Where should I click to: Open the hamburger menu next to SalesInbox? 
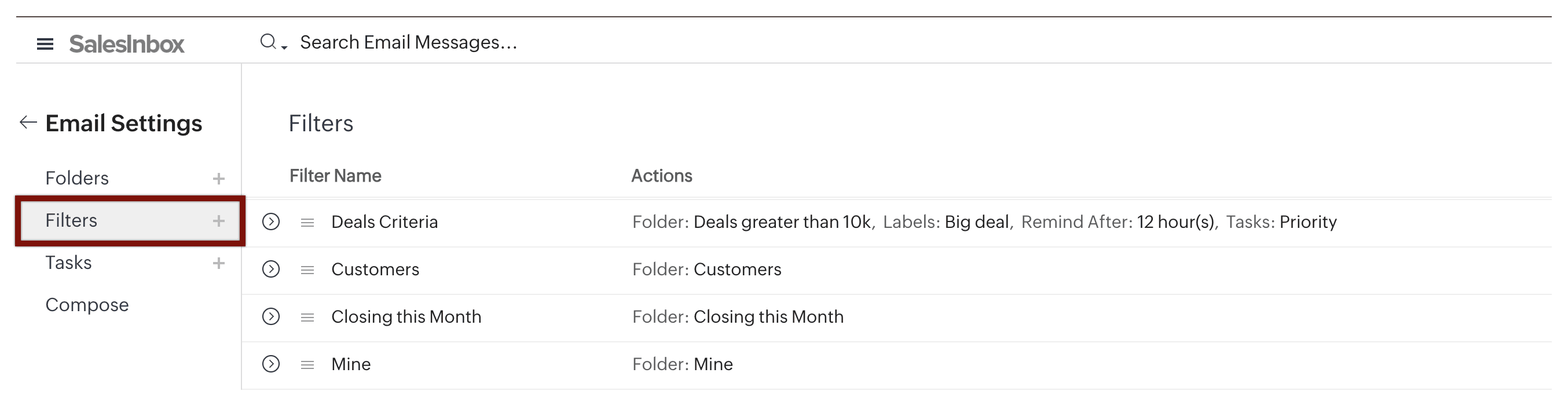point(45,44)
